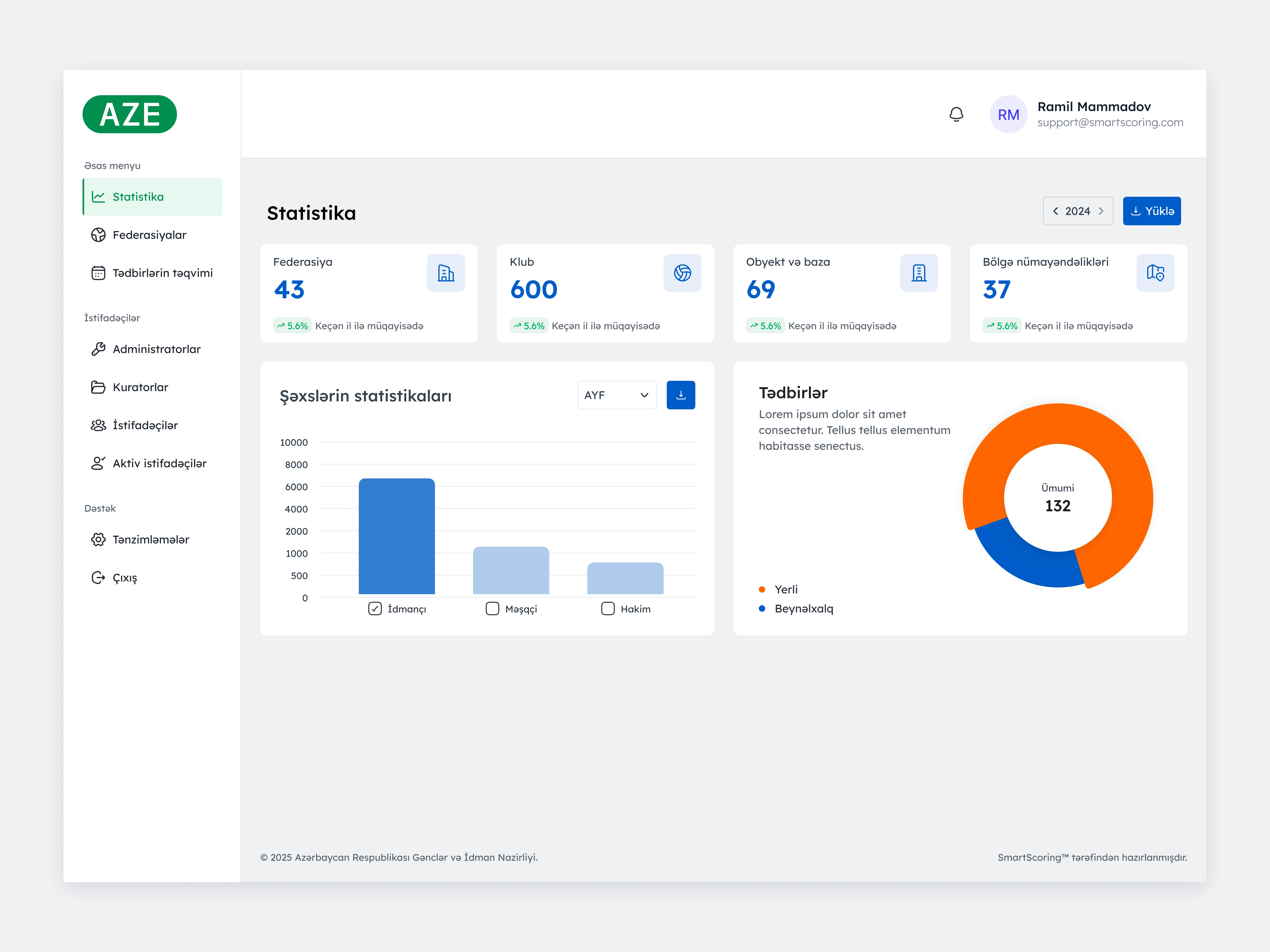
Task: Click the AZE logo
Action: point(130,114)
